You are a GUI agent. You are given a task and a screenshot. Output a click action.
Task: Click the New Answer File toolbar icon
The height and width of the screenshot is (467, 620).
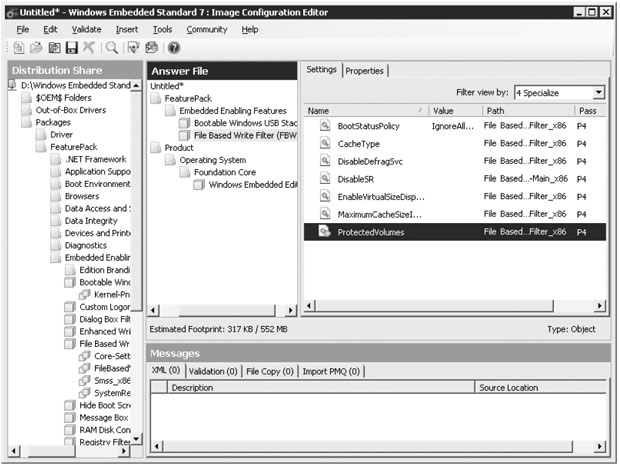click(18, 48)
